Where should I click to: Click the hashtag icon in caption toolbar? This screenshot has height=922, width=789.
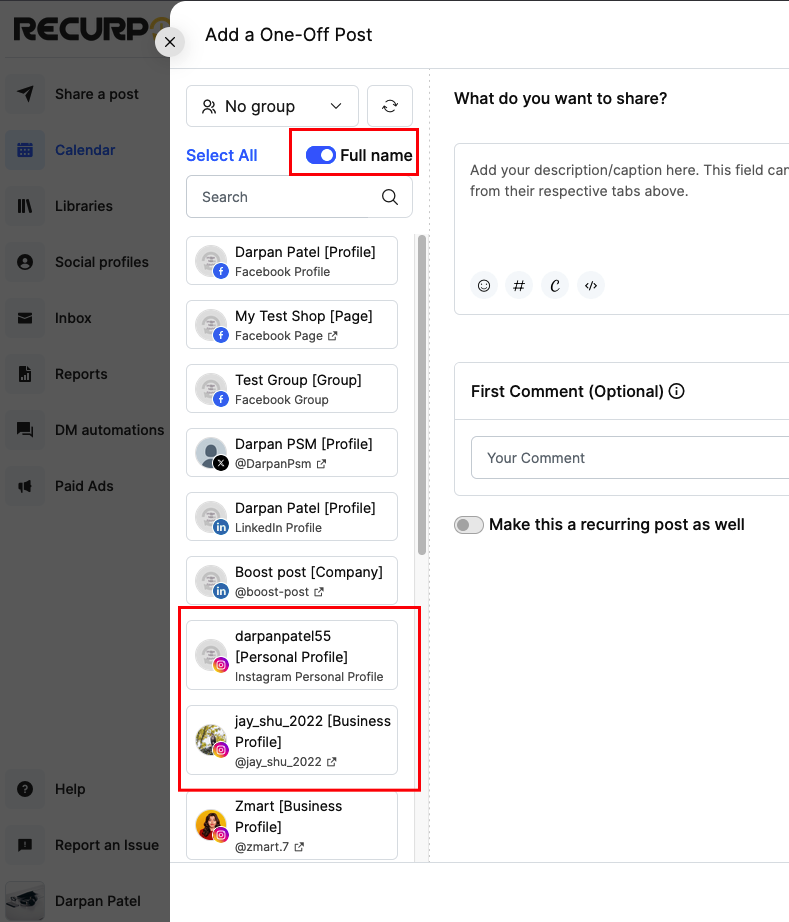518,286
